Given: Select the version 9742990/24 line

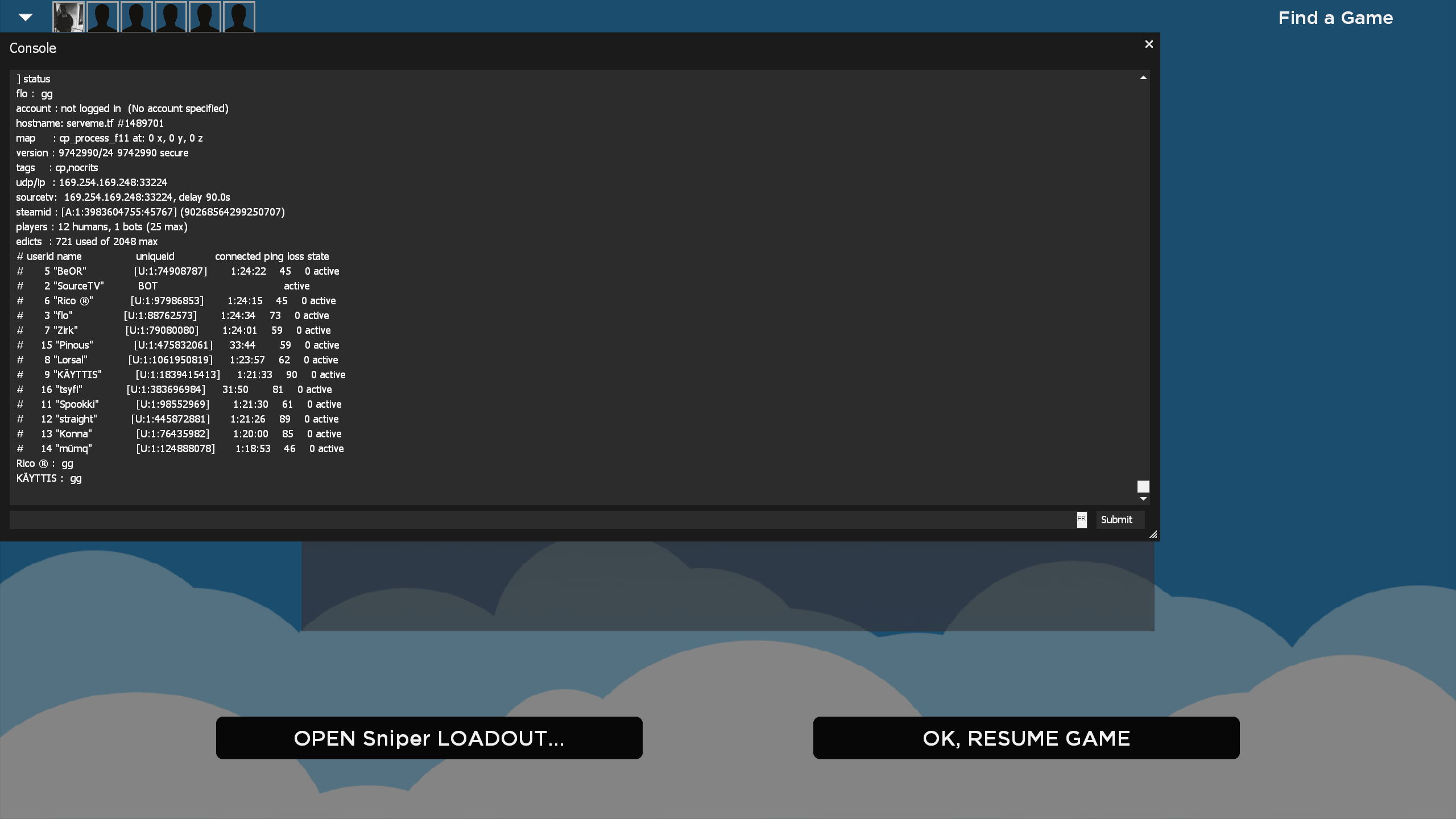Looking at the screenshot, I should [102, 153].
